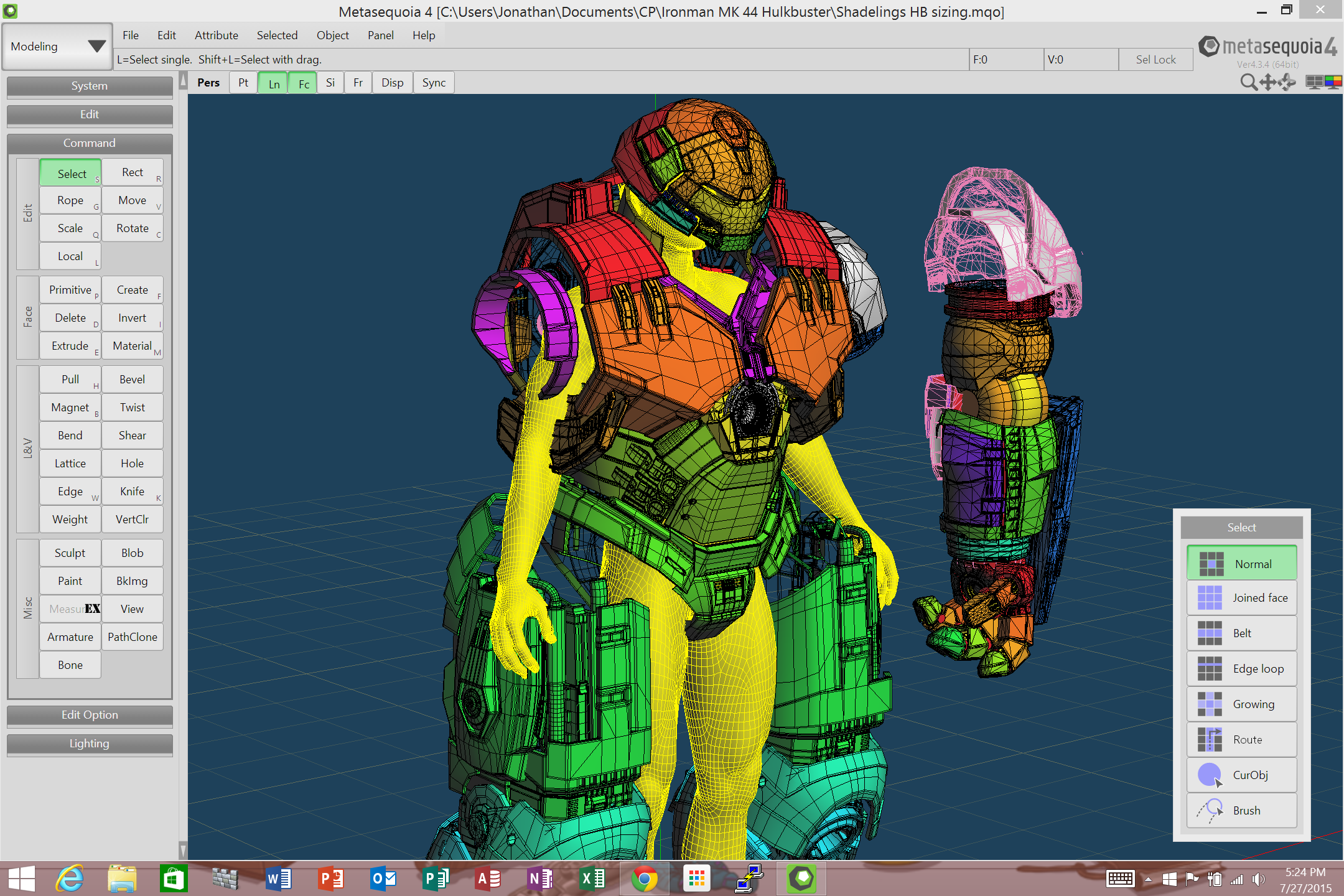Open Internet Explorer from taskbar
The width and height of the screenshot is (1344, 896).
click(70, 879)
